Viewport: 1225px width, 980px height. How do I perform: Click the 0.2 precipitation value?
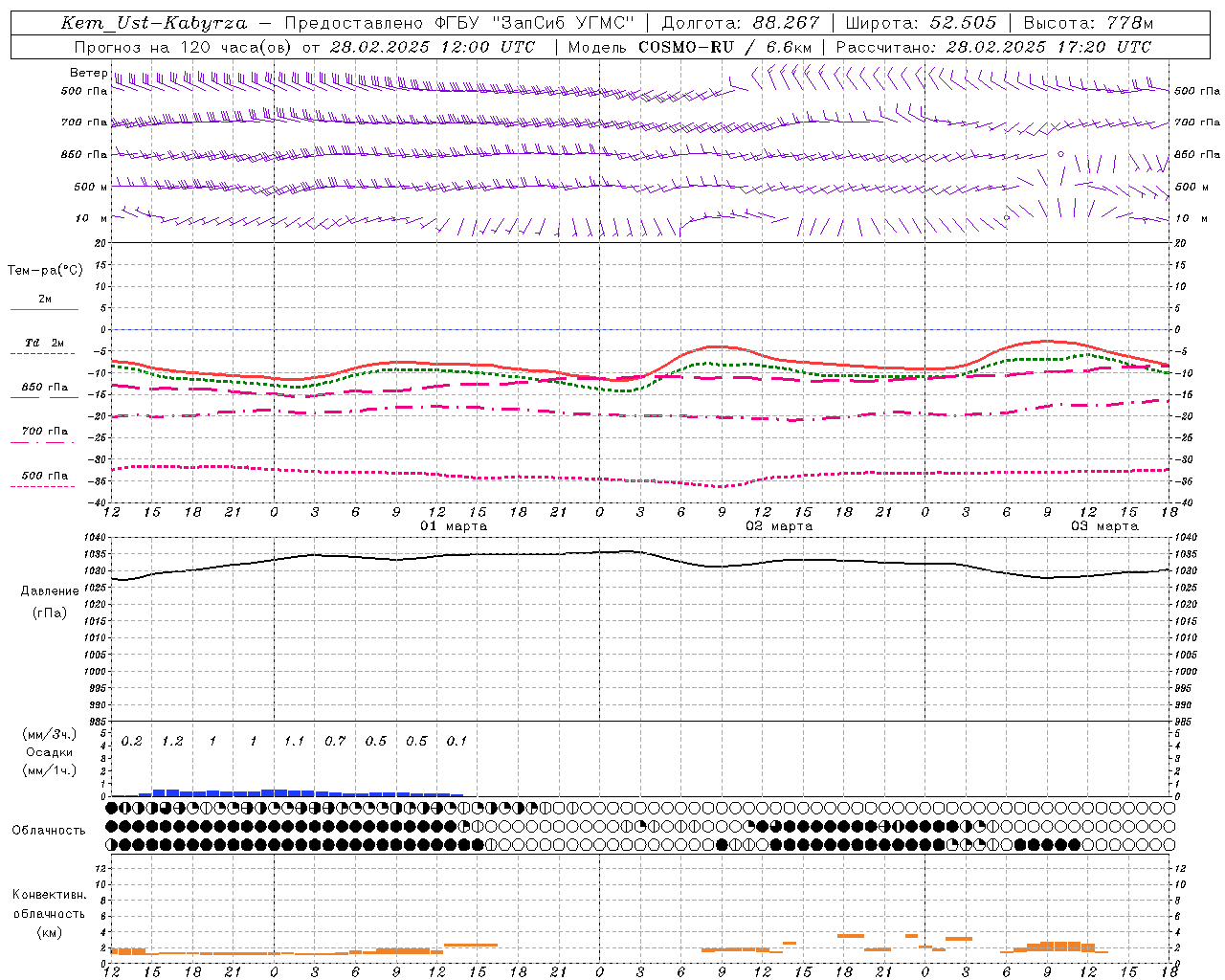point(131,742)
